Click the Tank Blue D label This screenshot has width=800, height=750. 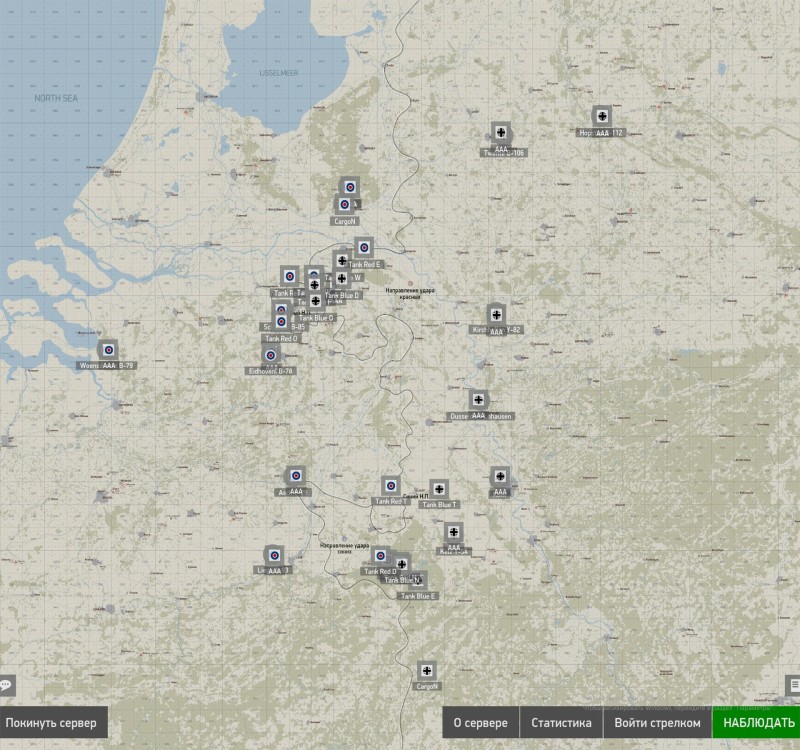pyautogui.click(x=343, y=295)
